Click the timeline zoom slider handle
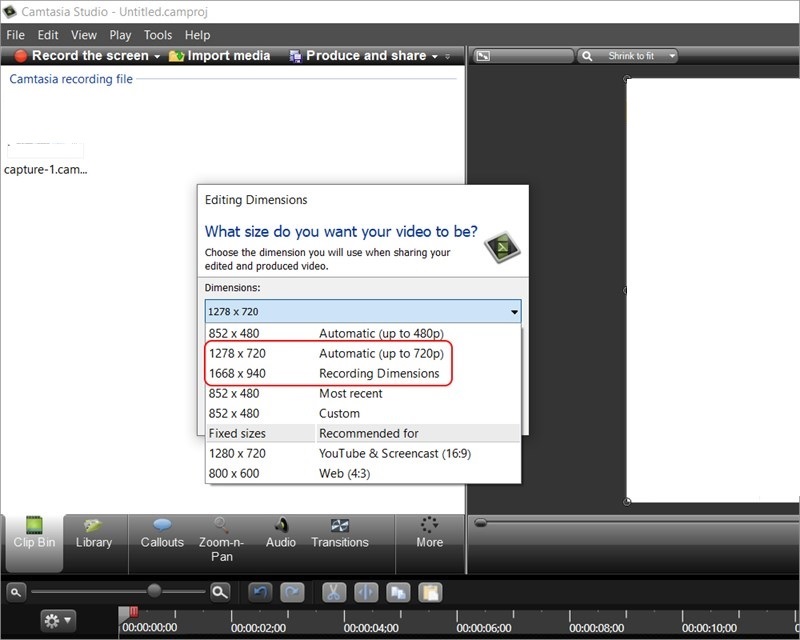Viewport: 800px width, 640px height. [154, 591]
